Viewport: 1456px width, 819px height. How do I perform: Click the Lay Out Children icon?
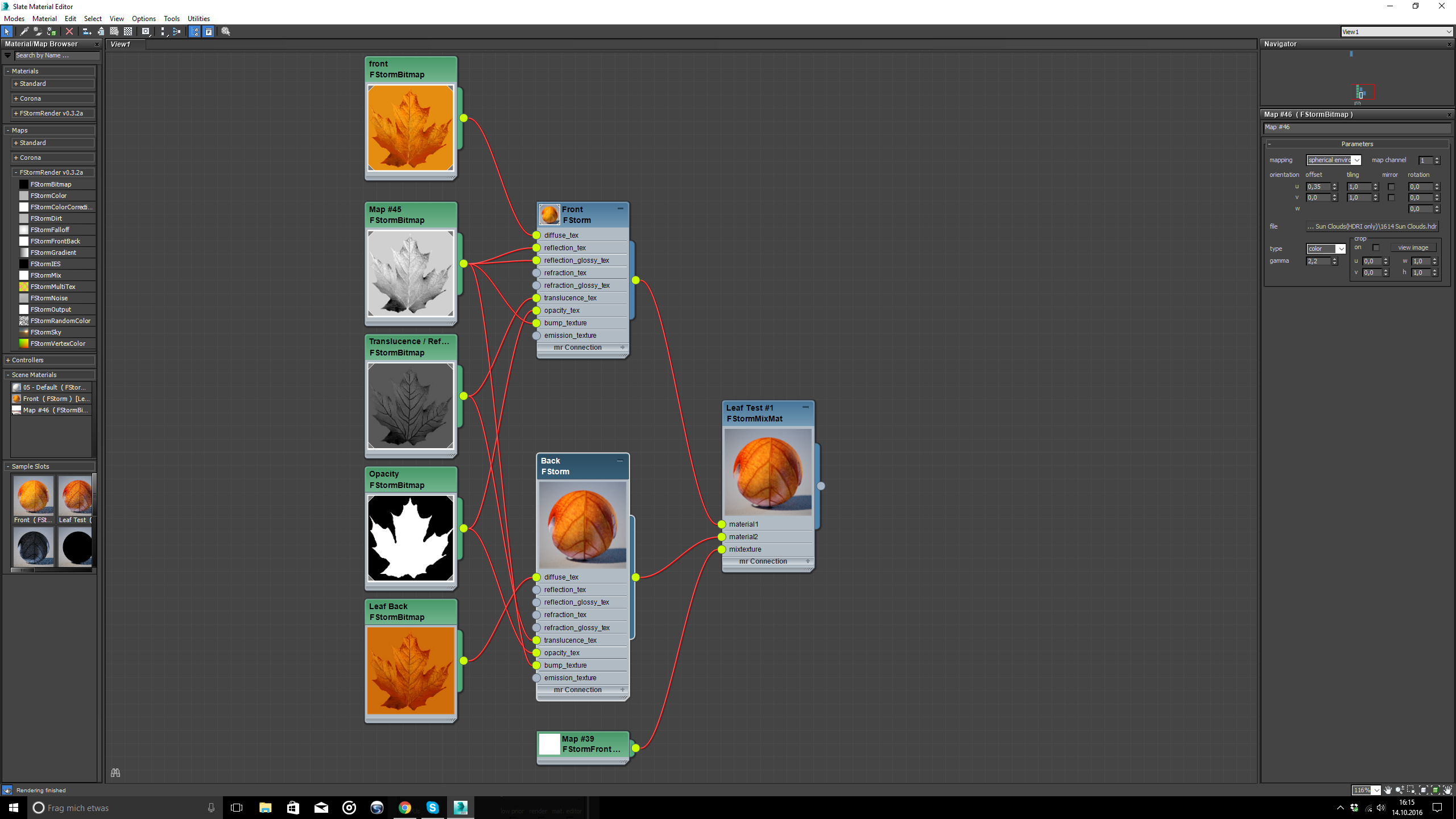(x=177, y=32)
